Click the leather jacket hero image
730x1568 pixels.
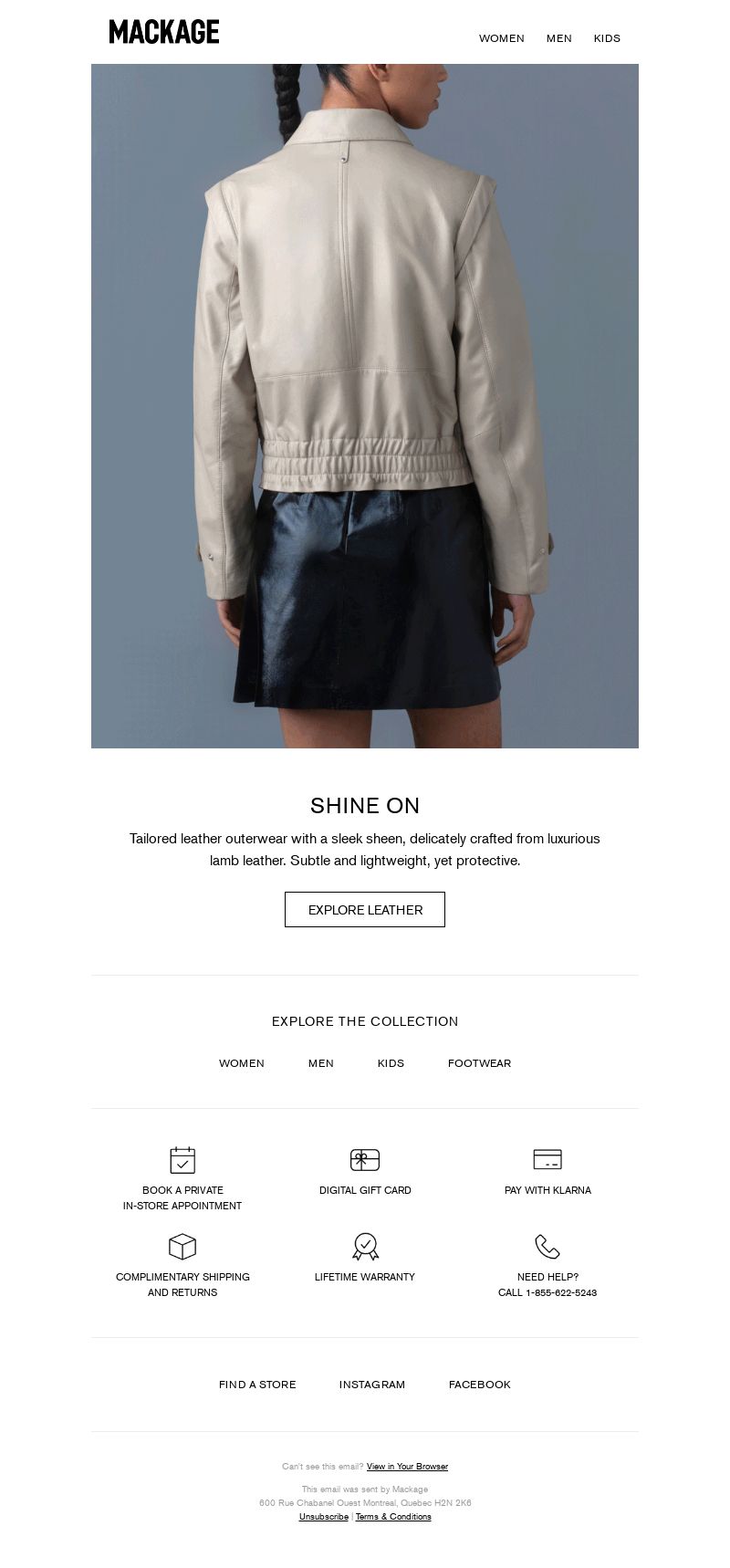[x=365, y=406]
